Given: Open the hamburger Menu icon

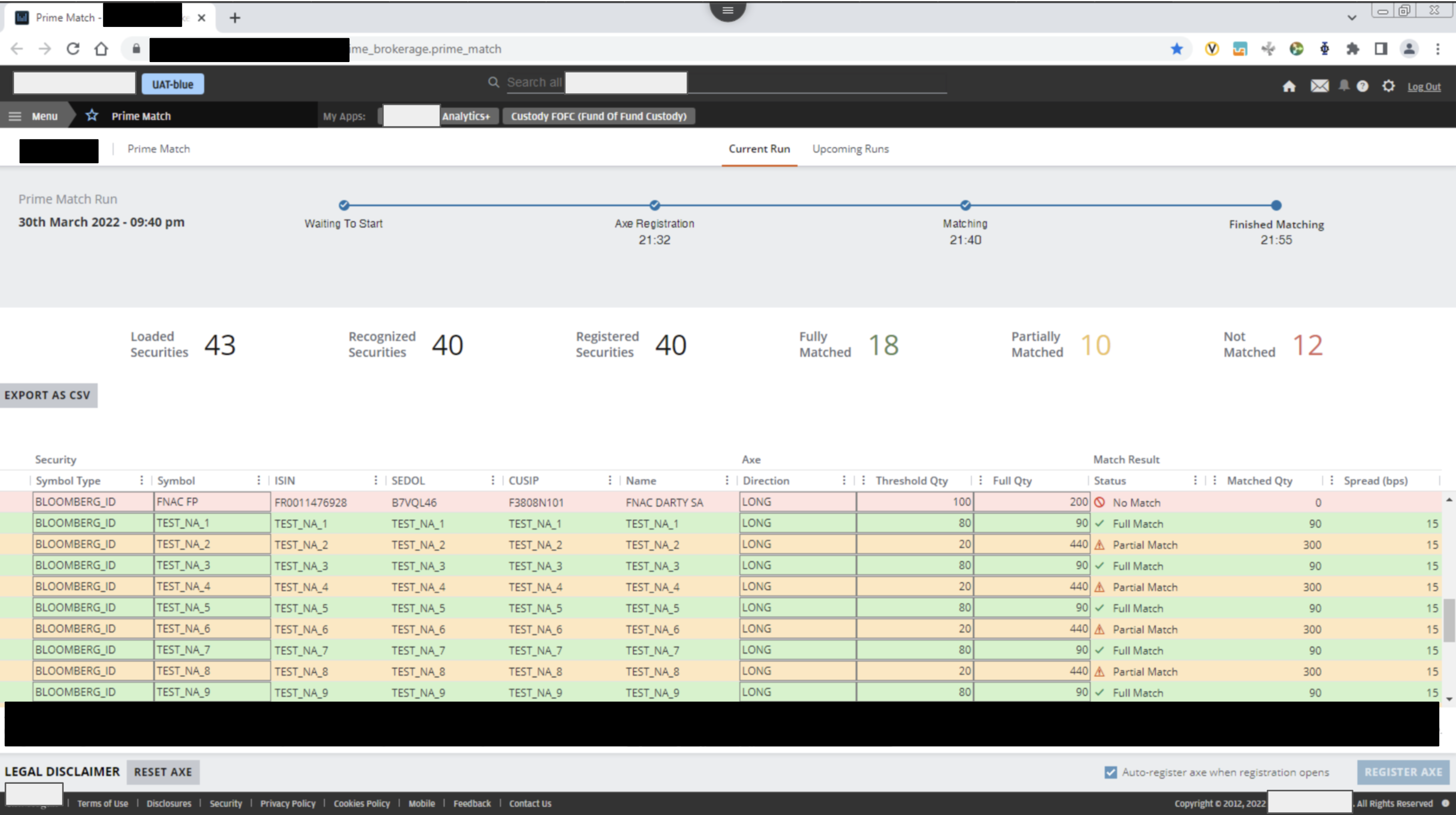Looking at the screenshot, I should coord(15,116).
